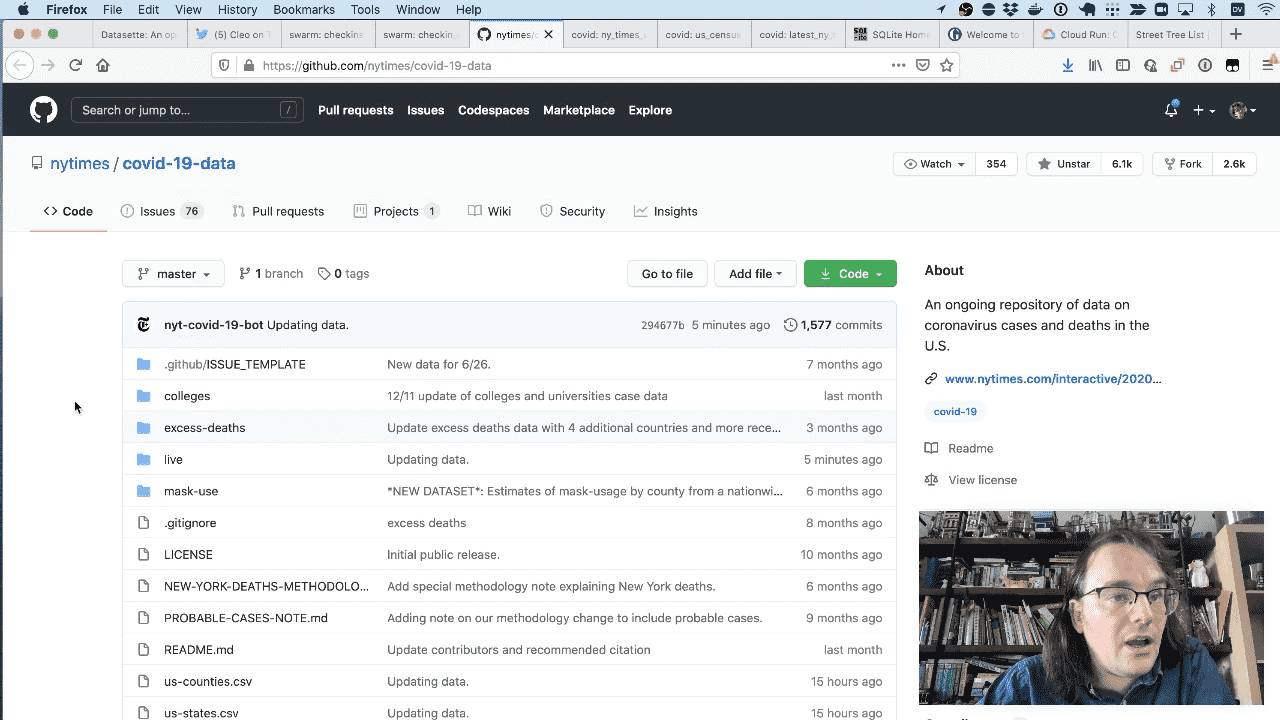Open the Projects tab
This screenshot has height=720, width=1280.
pos(396,211)
